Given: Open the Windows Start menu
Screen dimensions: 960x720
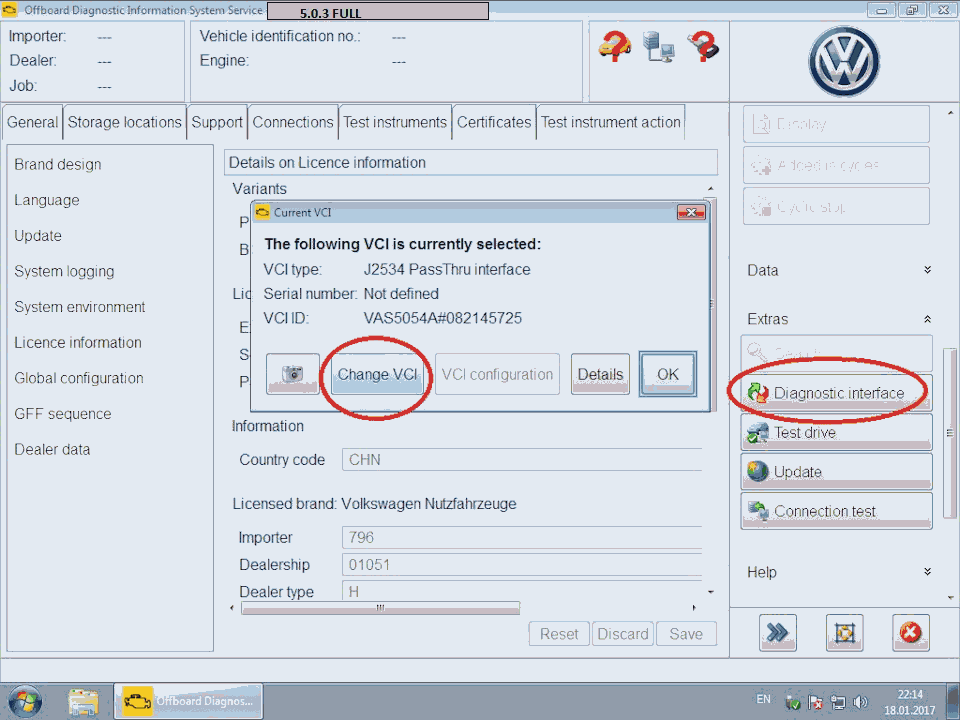Looking at the screenshot, I should [x=24, y=701].
